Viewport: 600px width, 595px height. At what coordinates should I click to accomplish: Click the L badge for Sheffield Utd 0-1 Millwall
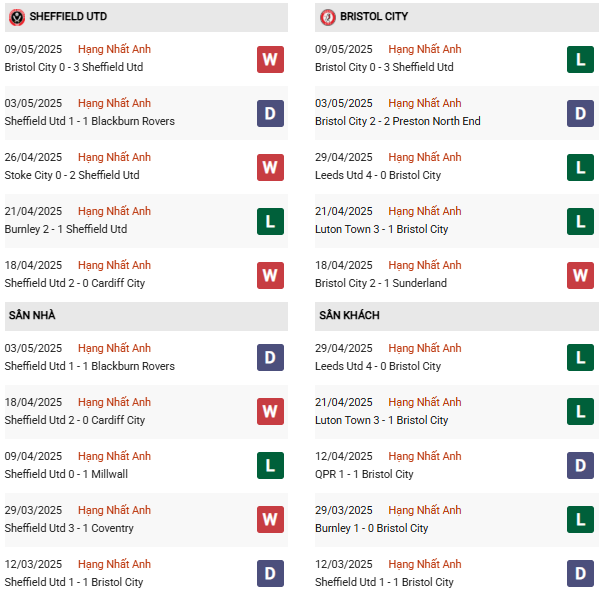270,465
